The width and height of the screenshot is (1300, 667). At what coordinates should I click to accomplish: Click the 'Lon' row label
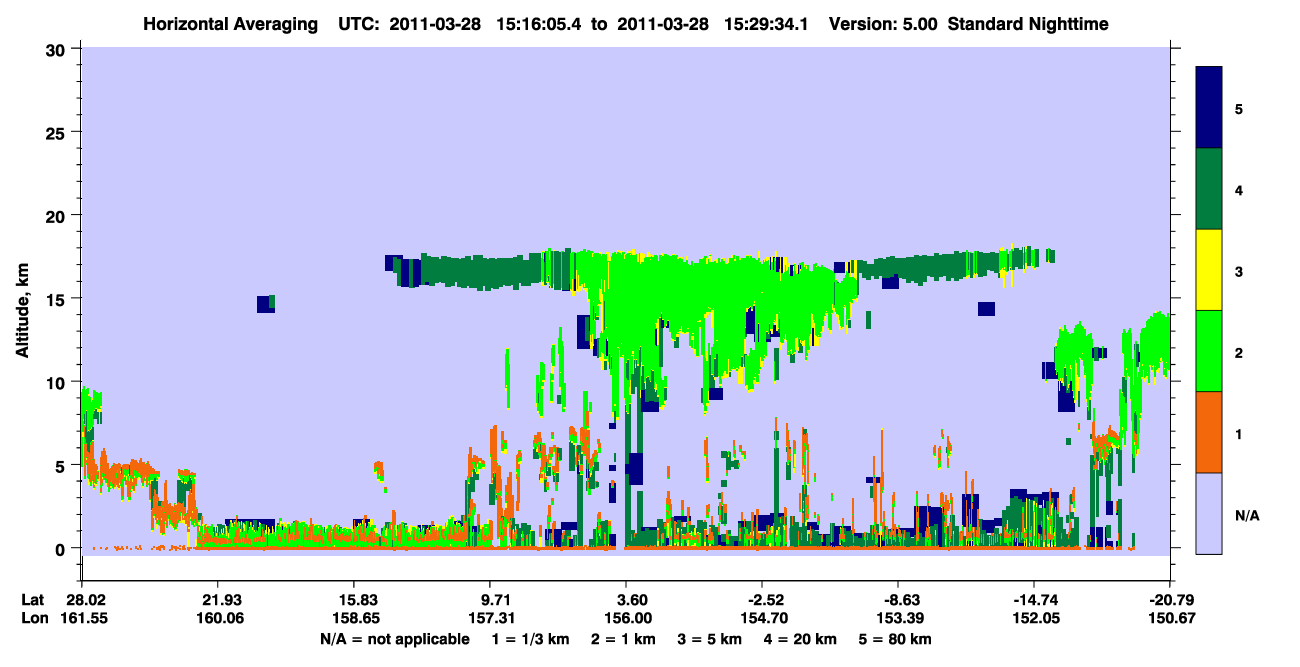33,618
